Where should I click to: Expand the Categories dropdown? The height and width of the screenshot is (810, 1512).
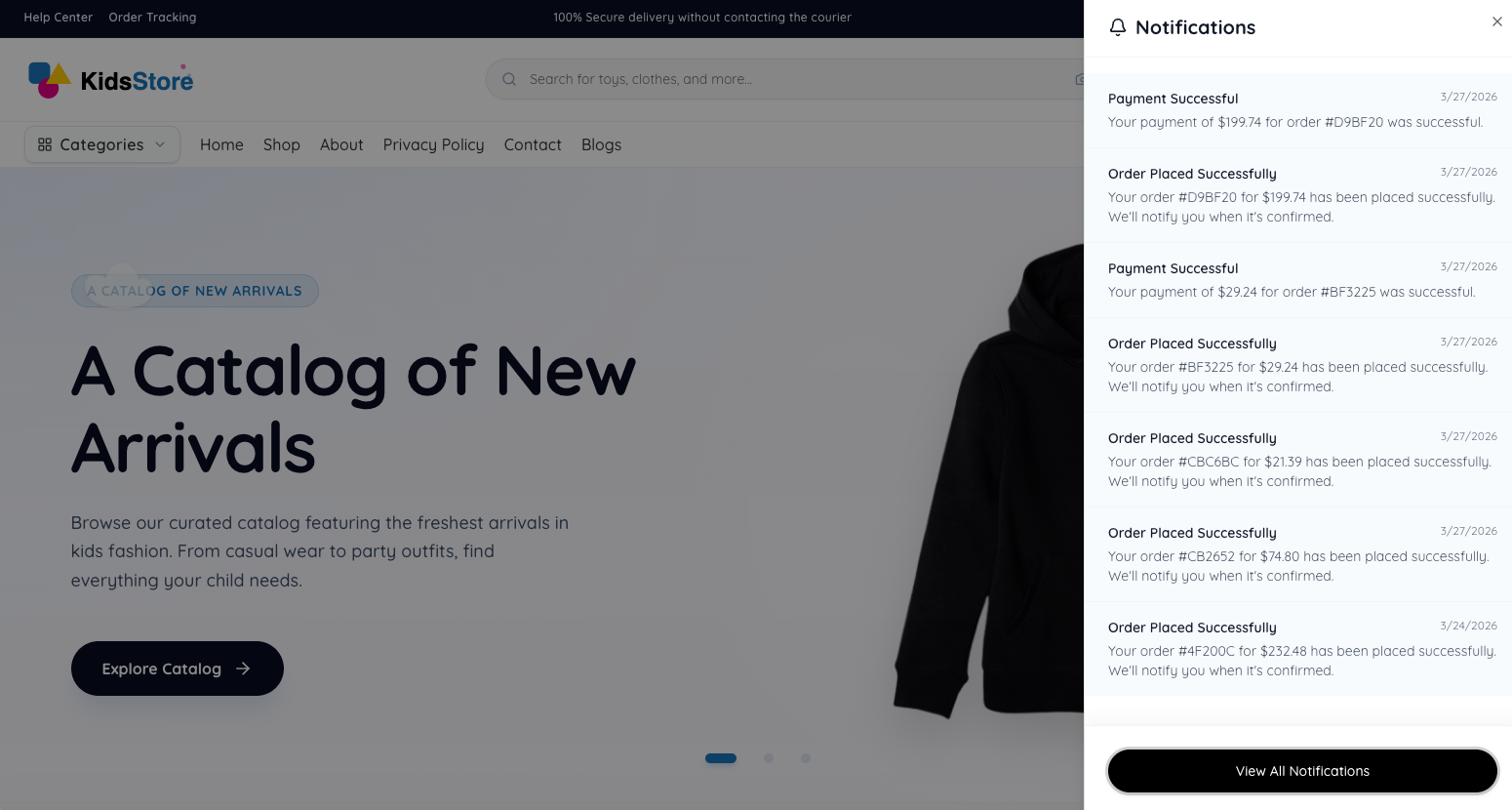pos(101,143)
